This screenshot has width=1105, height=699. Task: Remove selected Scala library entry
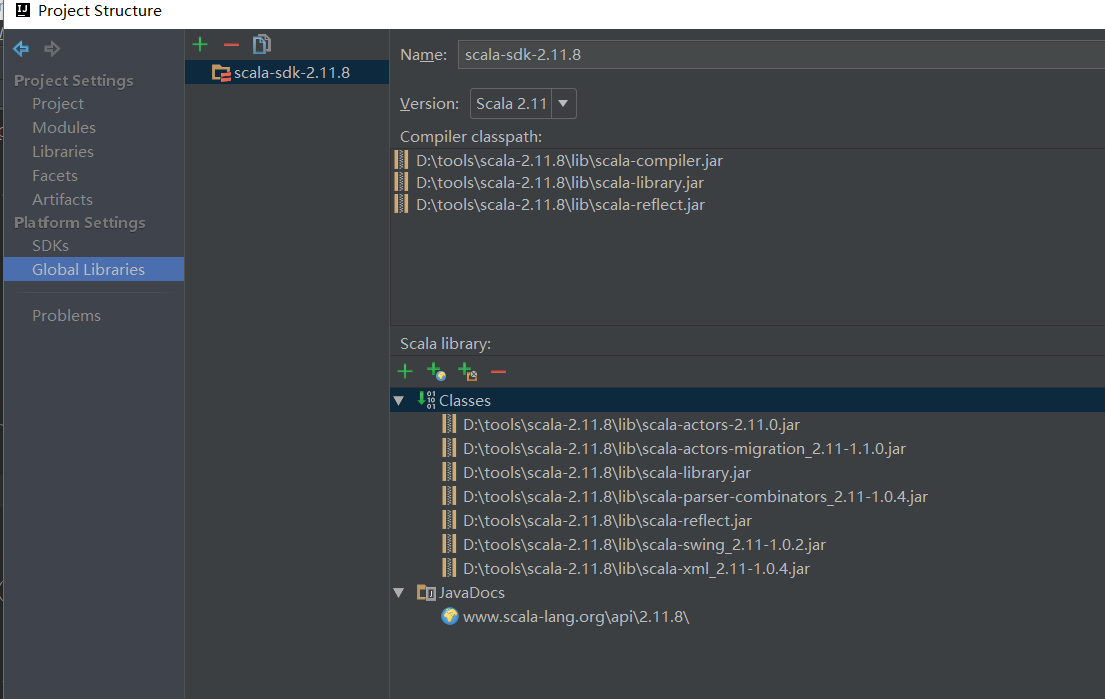click(x=498, y=372)
